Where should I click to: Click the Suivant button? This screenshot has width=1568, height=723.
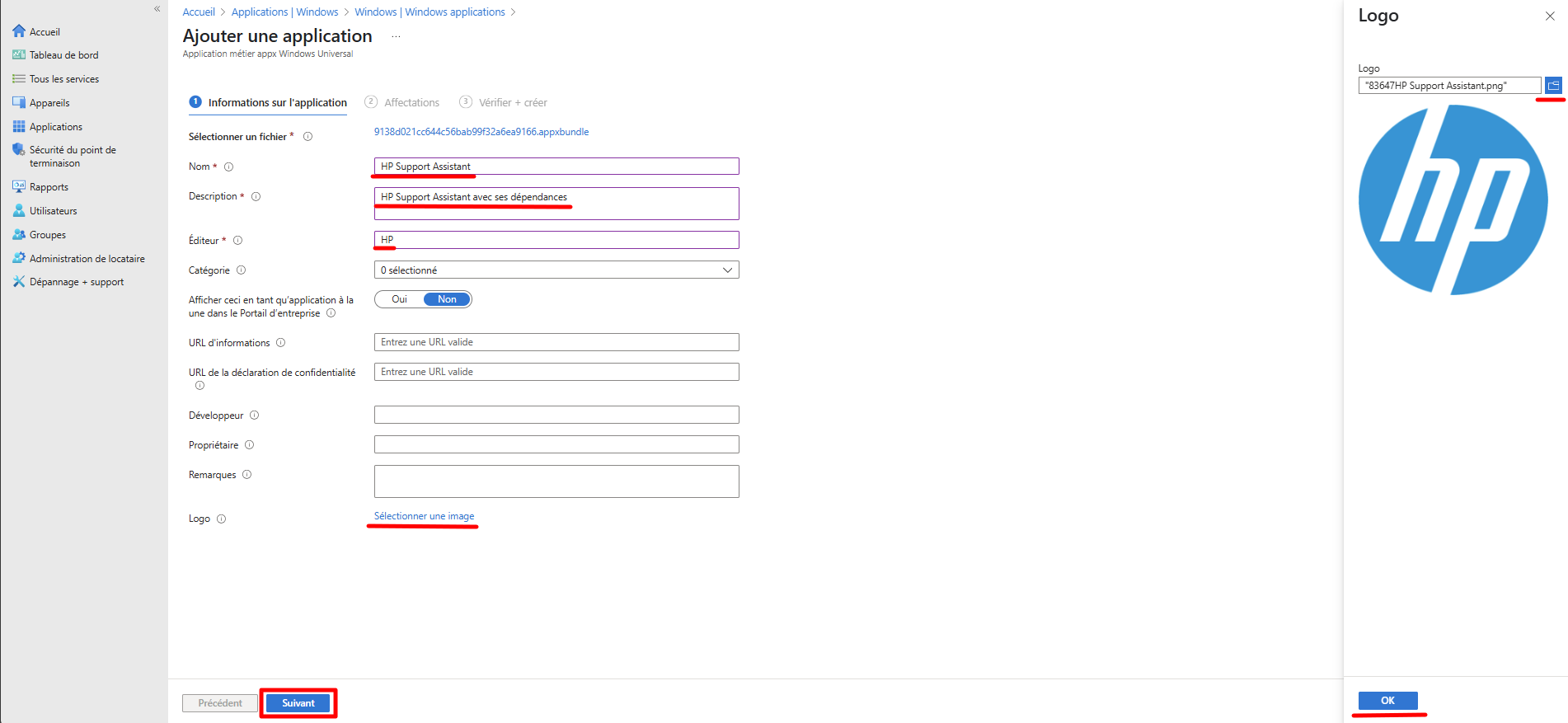tap(298, 703)
